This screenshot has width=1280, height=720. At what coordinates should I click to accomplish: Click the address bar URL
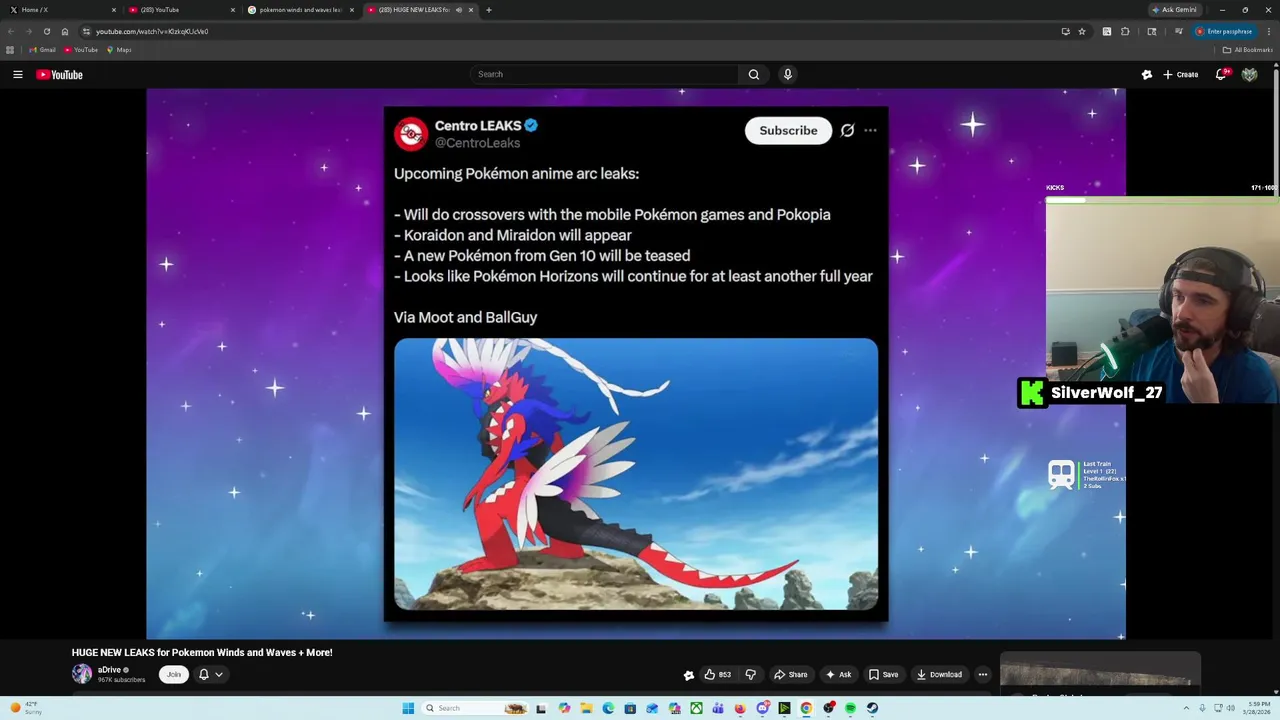[152, 31]
